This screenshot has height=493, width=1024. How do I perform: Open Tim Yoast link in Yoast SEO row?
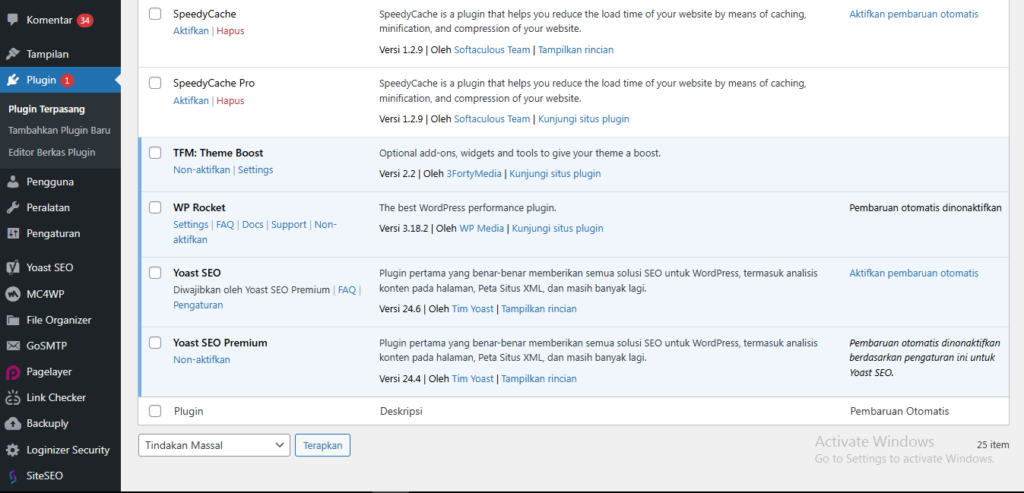(x=473, y=309)
